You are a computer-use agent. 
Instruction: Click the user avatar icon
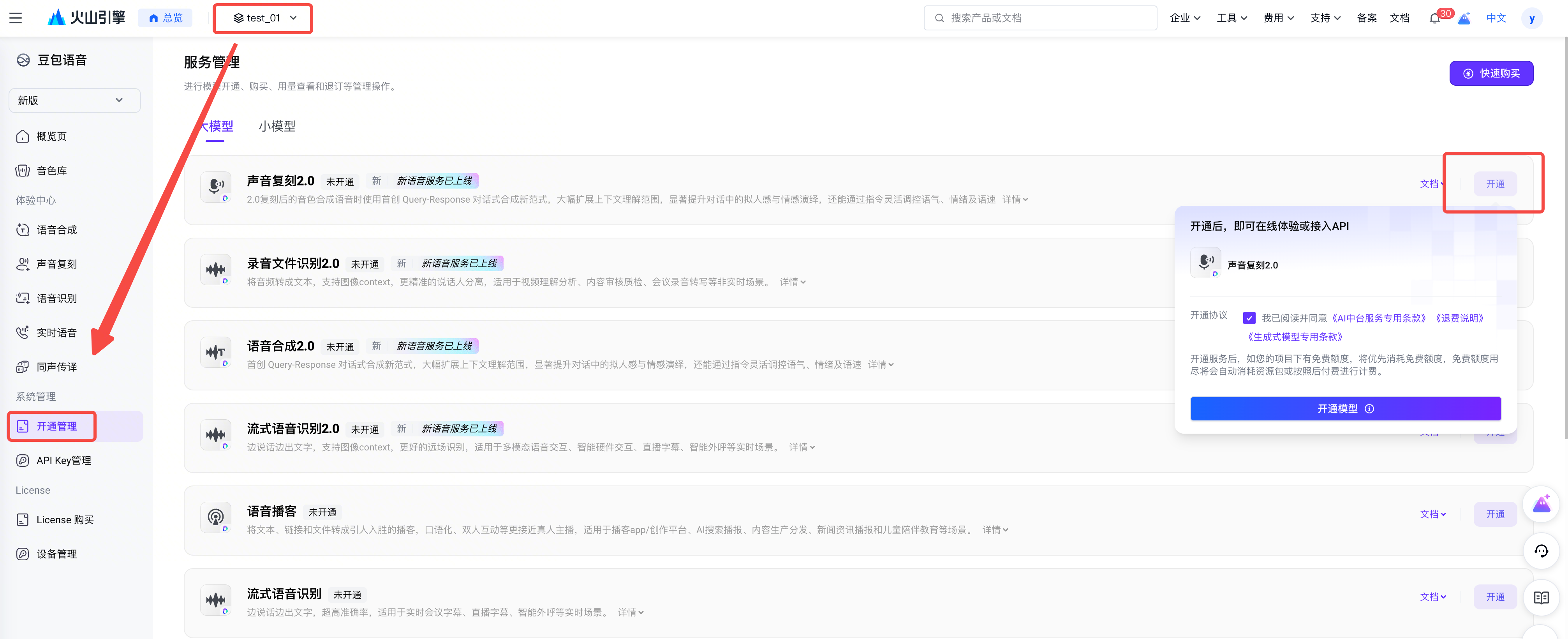(1531, 18)
